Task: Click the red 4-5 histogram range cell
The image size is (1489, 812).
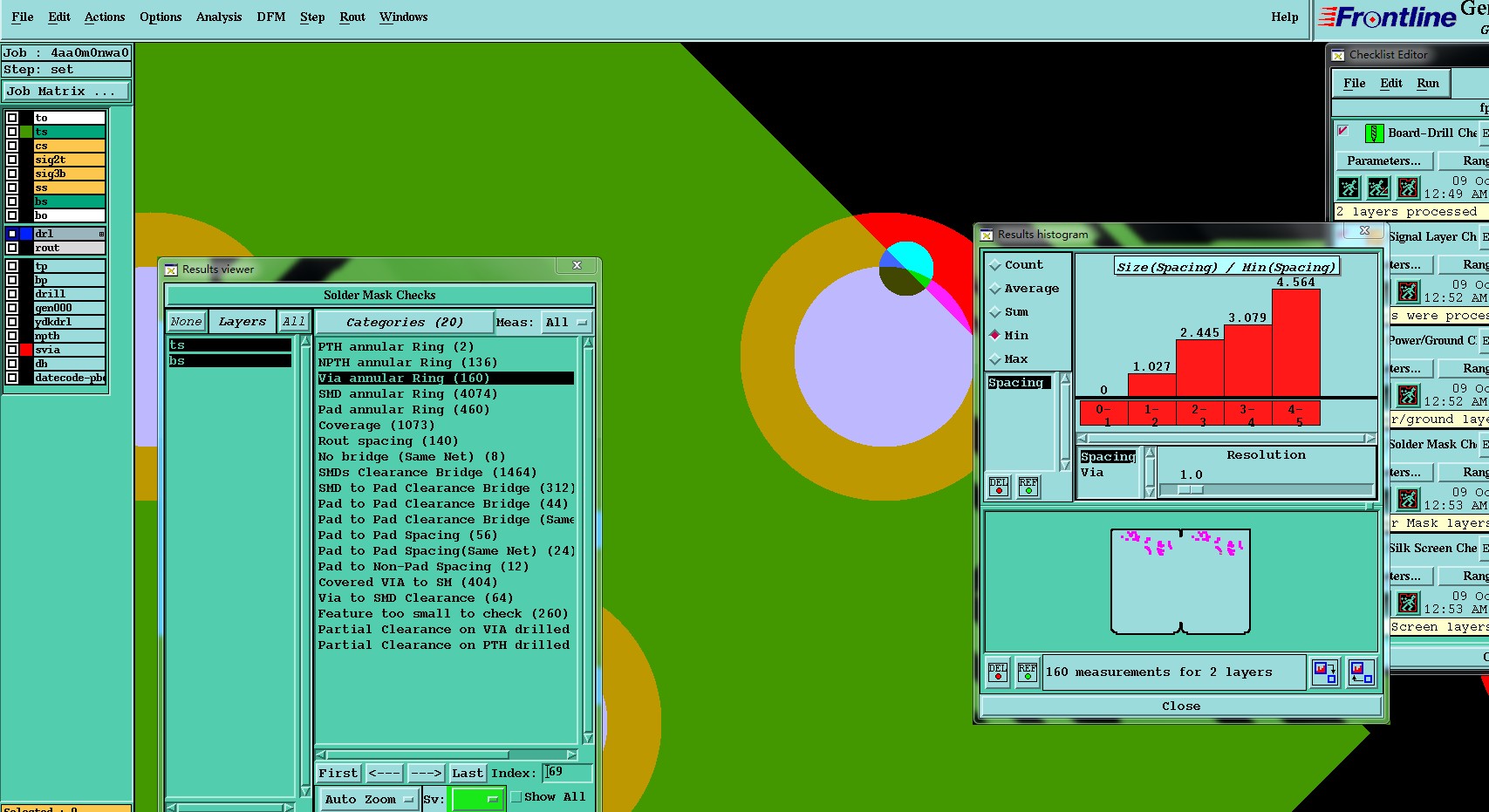Action: tap(1295, 413)
